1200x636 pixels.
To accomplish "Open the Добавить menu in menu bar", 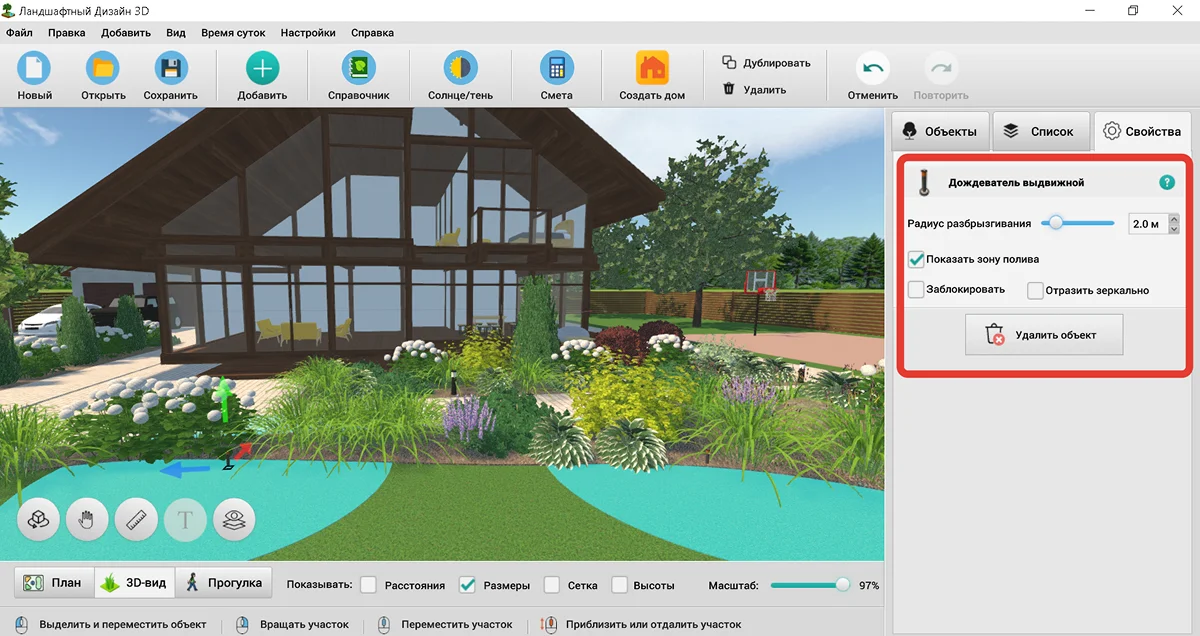I will pos(126,32).
